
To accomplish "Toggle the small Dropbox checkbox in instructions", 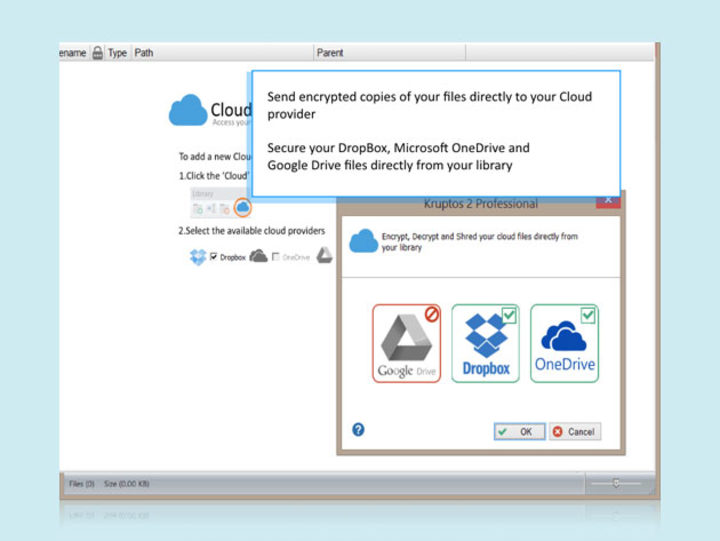I will pos(214,257).
